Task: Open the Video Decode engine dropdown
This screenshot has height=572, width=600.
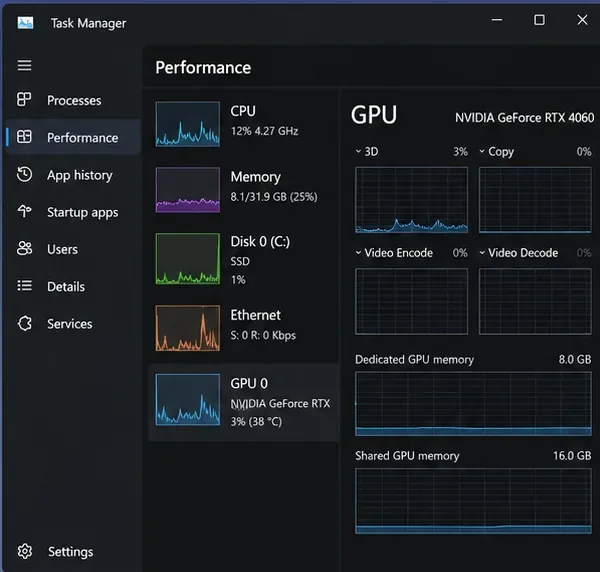Action: (482, 253)
